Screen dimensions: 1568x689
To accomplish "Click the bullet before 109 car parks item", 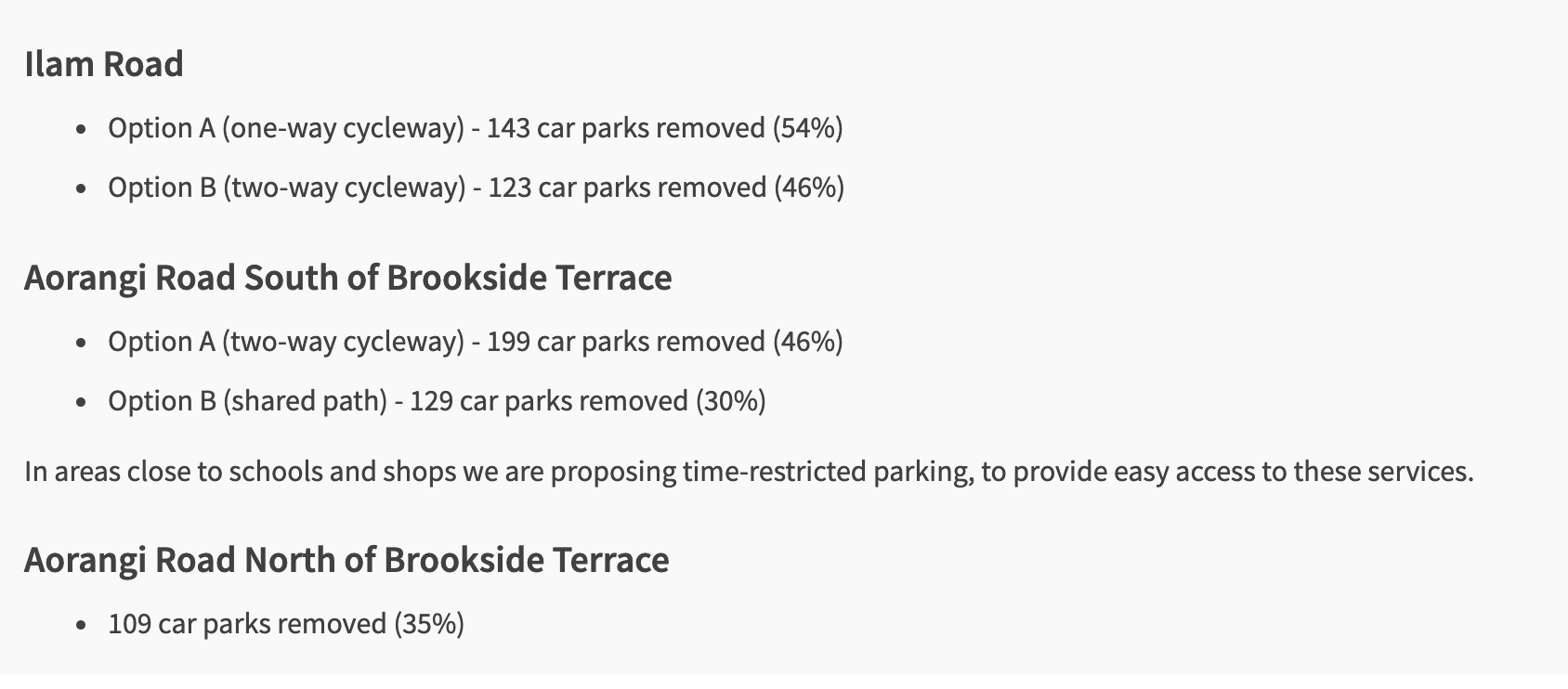I will pyautogui.click(x=83, y=625).
